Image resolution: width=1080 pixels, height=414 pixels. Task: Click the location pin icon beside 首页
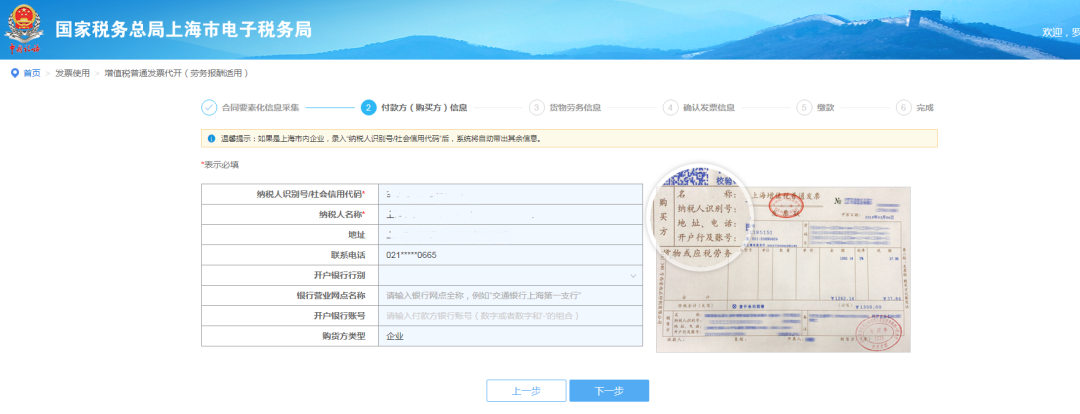pos(15,73)
